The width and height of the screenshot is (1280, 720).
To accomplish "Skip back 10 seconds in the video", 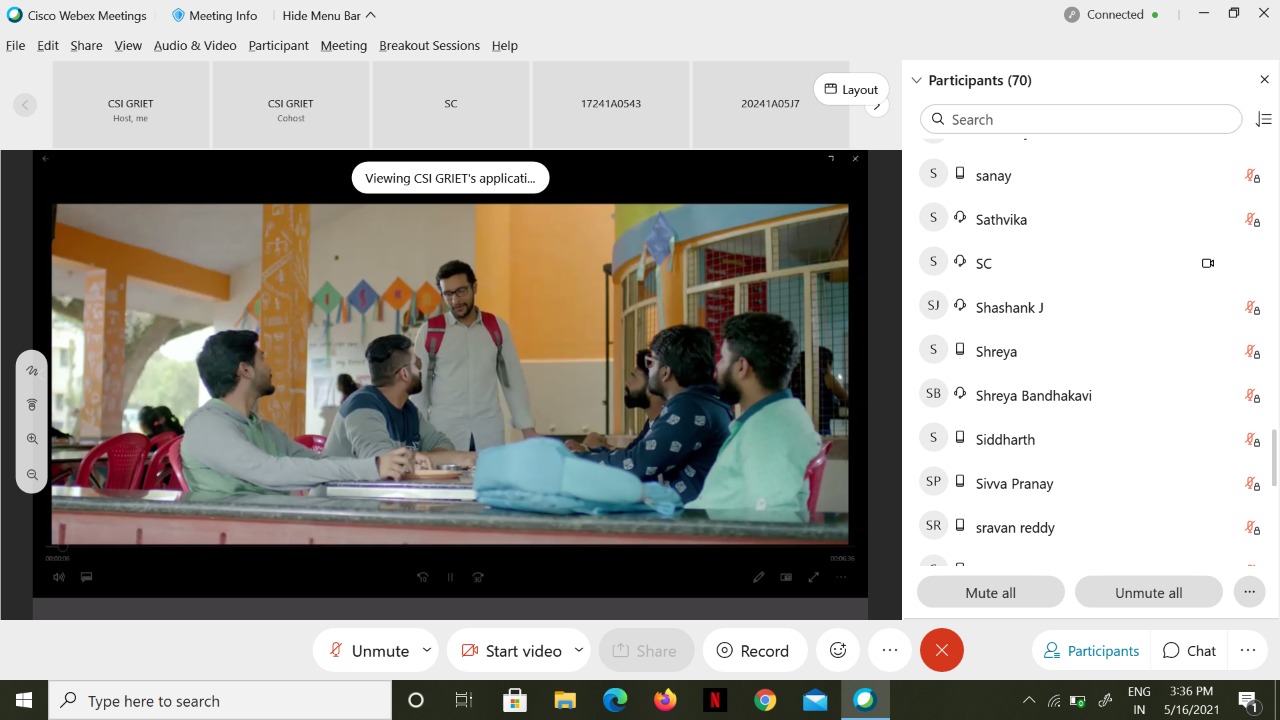I will pos(422,577).
